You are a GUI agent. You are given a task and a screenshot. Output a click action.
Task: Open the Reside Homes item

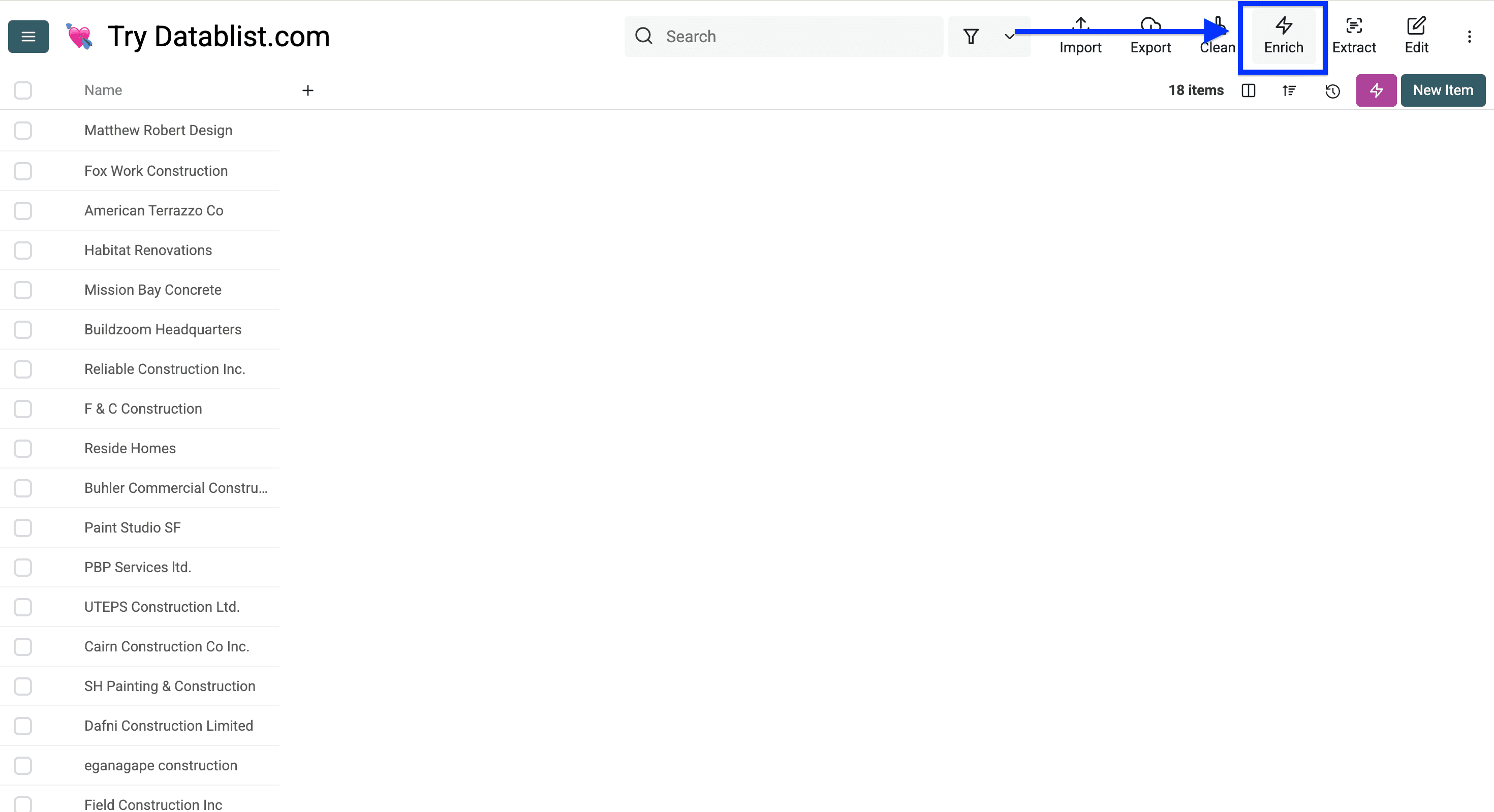coord(130,448)
